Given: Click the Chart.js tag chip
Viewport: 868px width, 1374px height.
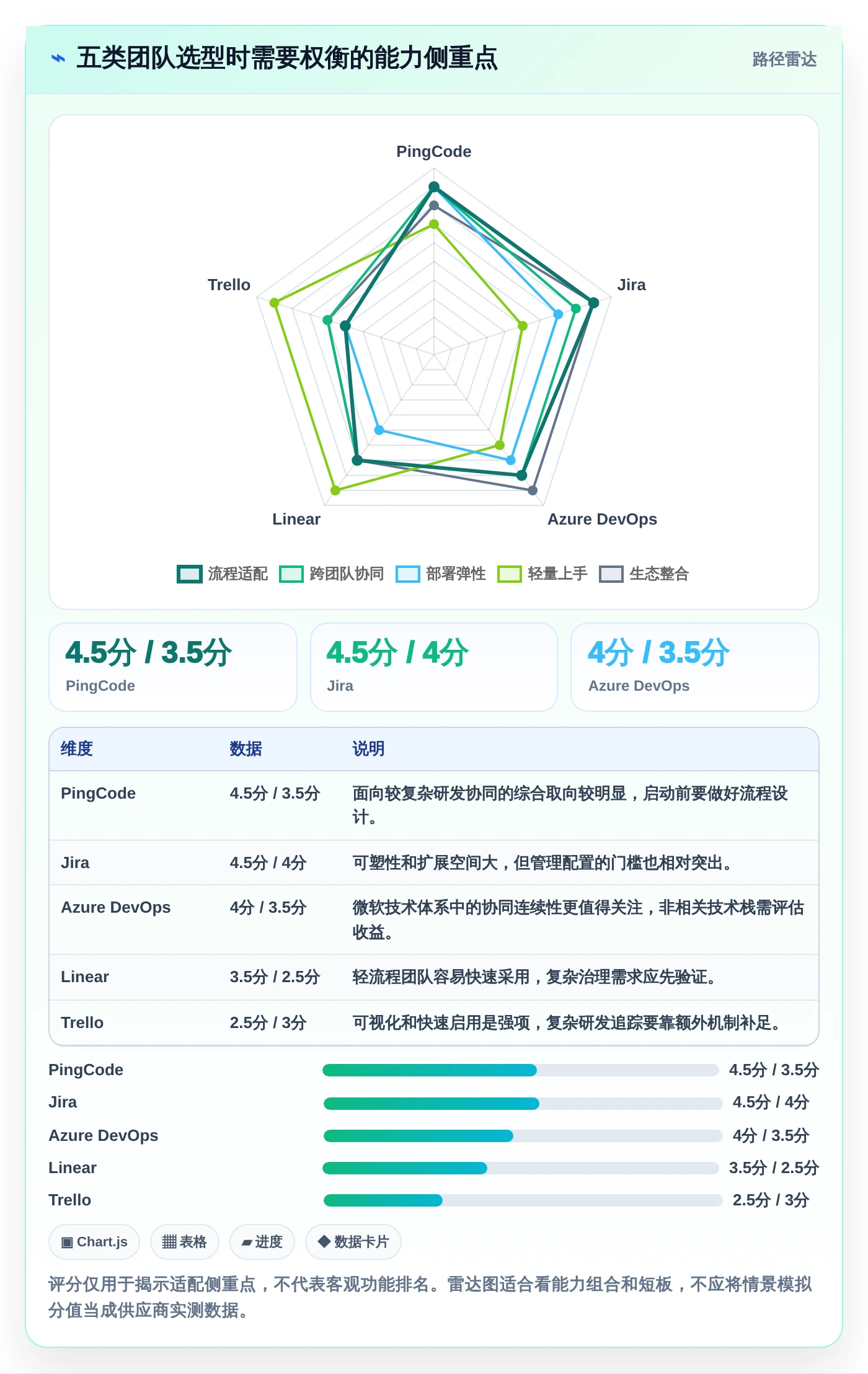Looking at the screenshot, I should pyautogui.click(x=94, y=1242).
